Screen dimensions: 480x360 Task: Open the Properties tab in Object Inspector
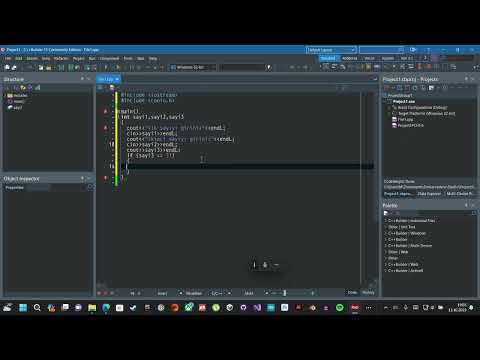click(x=14, y=188)
